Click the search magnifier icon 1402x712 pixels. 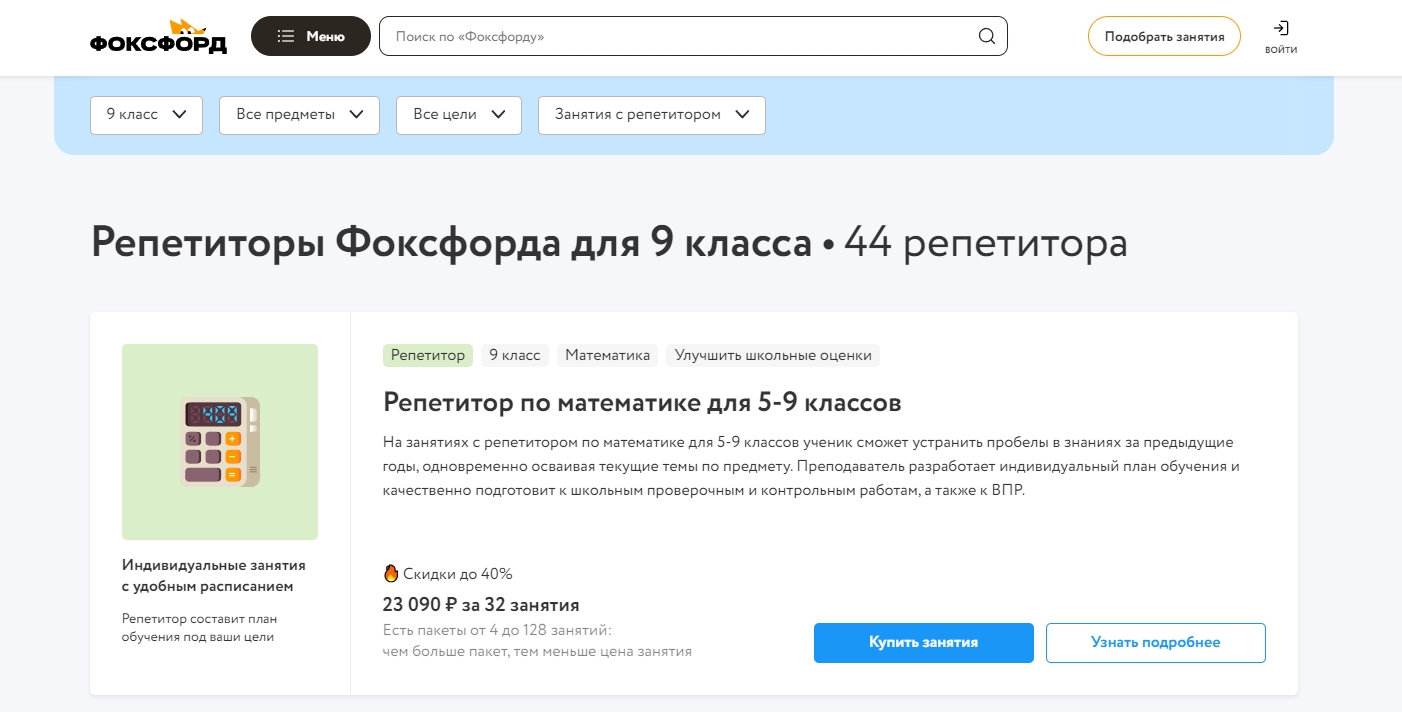click(x=986, y=36)
